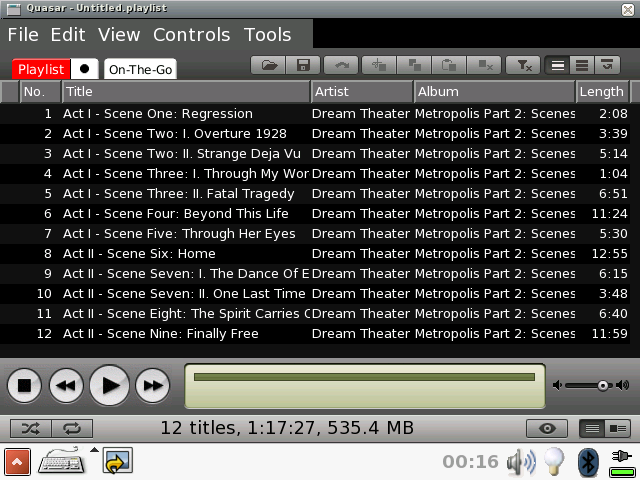The image size is (640, 480).
Task: Click the desktop shortcut icon in taskbar
Action: pyautogui.click(x=118, y=460)
